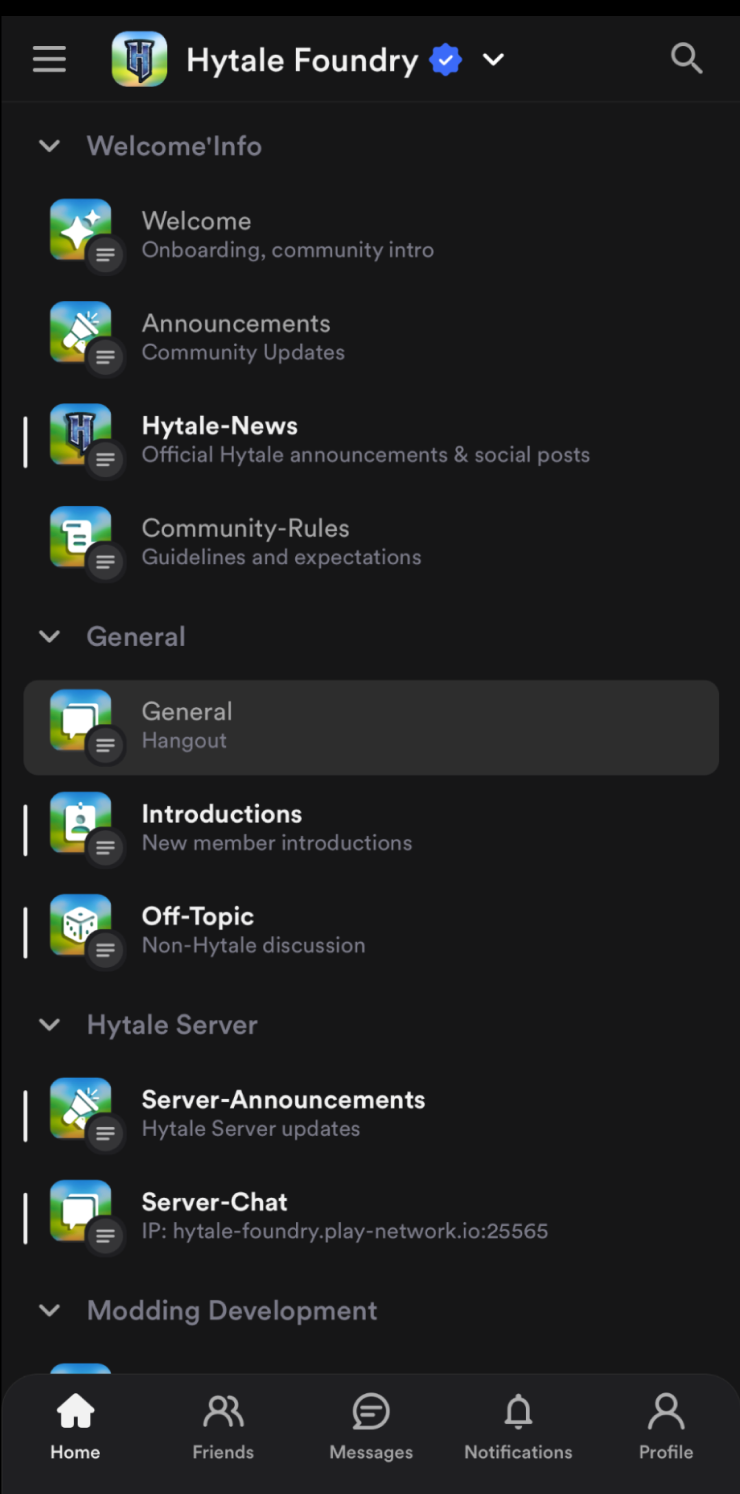
Task: Open the Announcements channel title
Action: [236, 323]
